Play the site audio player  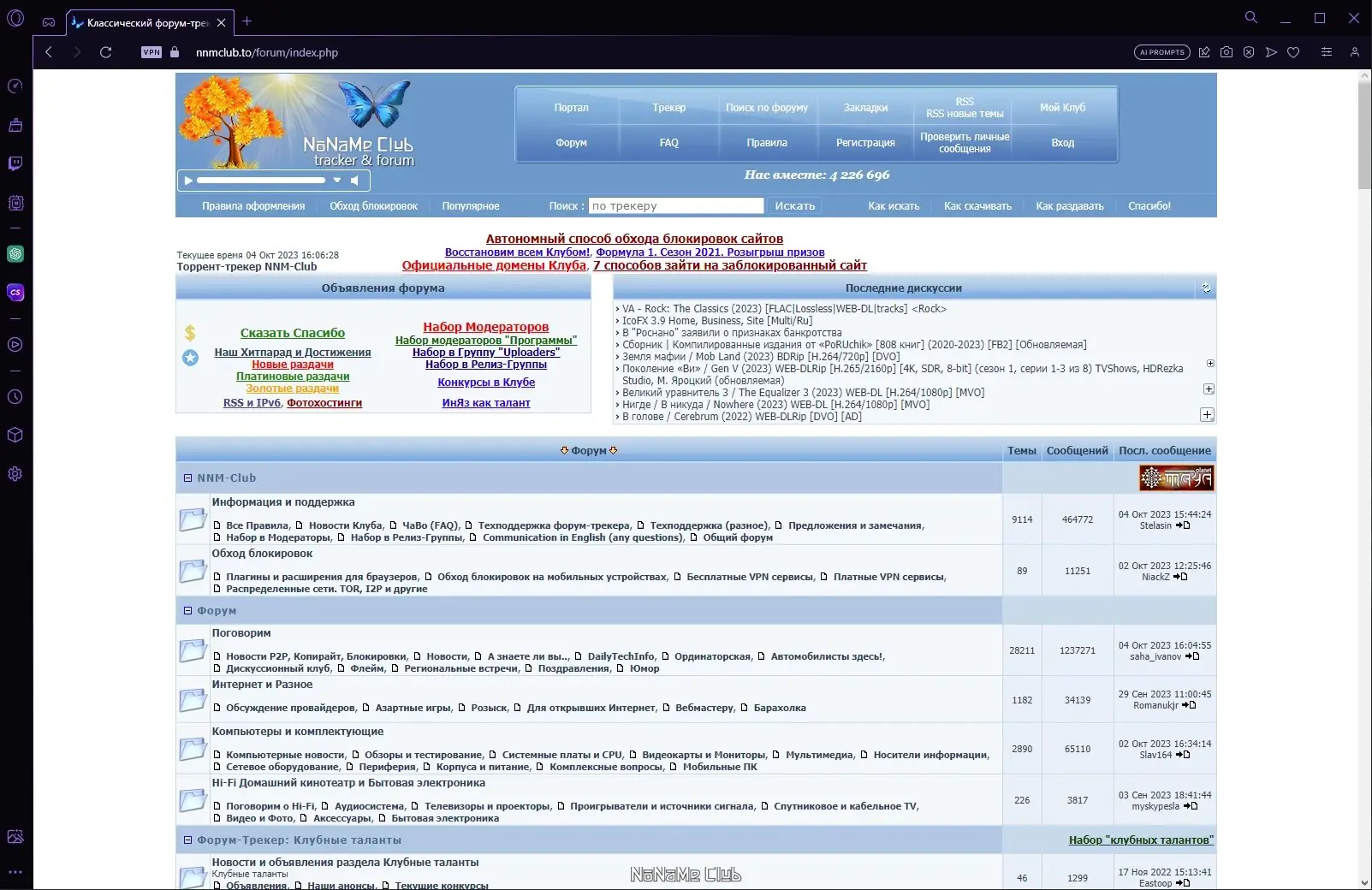pos(188,180)
